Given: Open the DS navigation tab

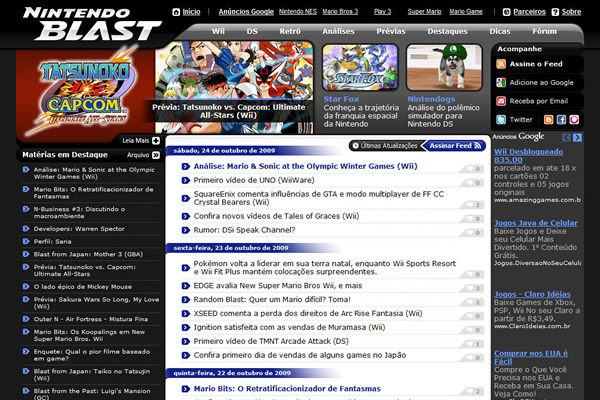Looking at the screenshot, I should 252,31.
